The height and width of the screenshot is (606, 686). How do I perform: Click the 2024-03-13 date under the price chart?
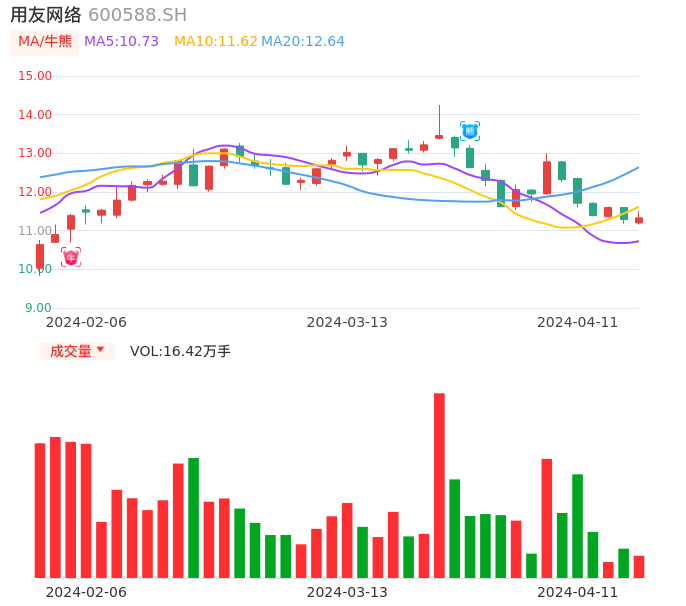coord(347,323)
